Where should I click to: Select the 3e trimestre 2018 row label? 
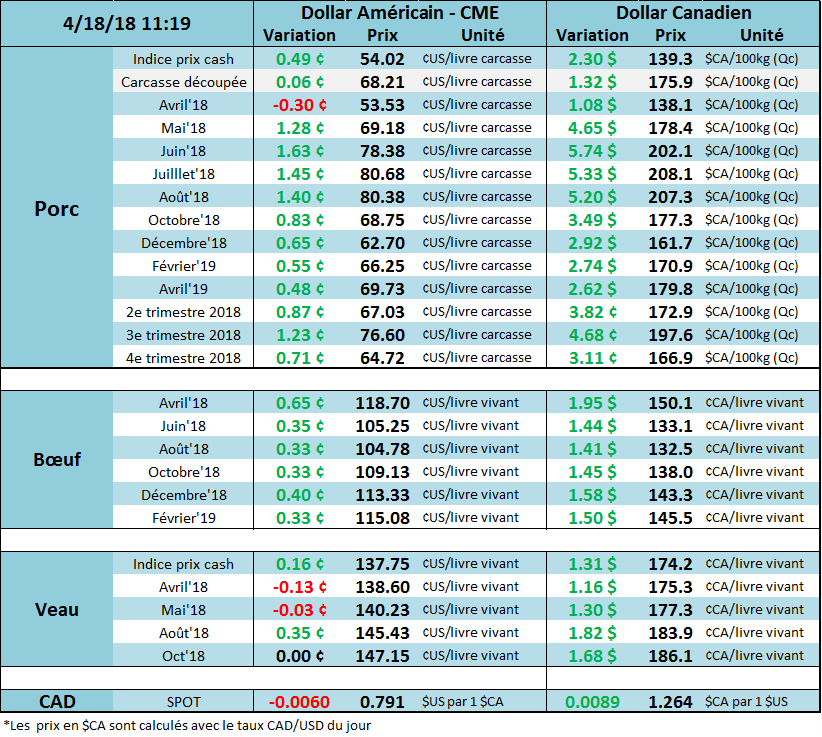click(183, 335)
